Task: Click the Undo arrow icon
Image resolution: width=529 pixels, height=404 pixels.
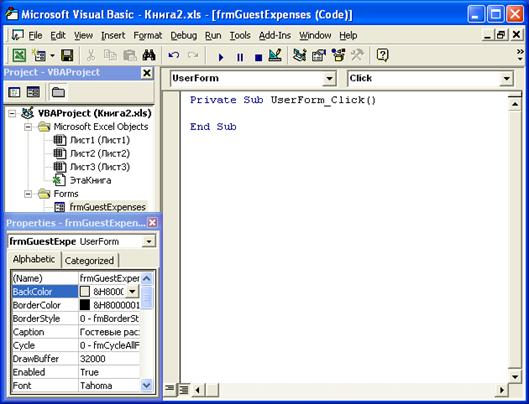Action: (x=174, y=55)
